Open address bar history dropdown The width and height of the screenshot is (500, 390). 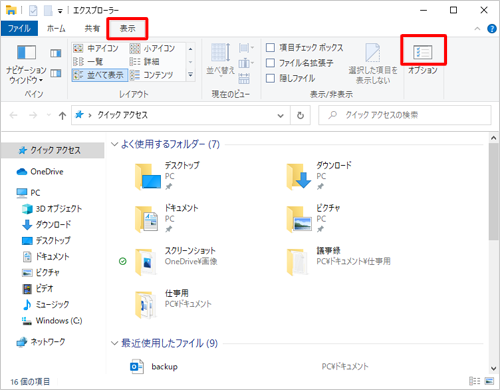point(281,115)
